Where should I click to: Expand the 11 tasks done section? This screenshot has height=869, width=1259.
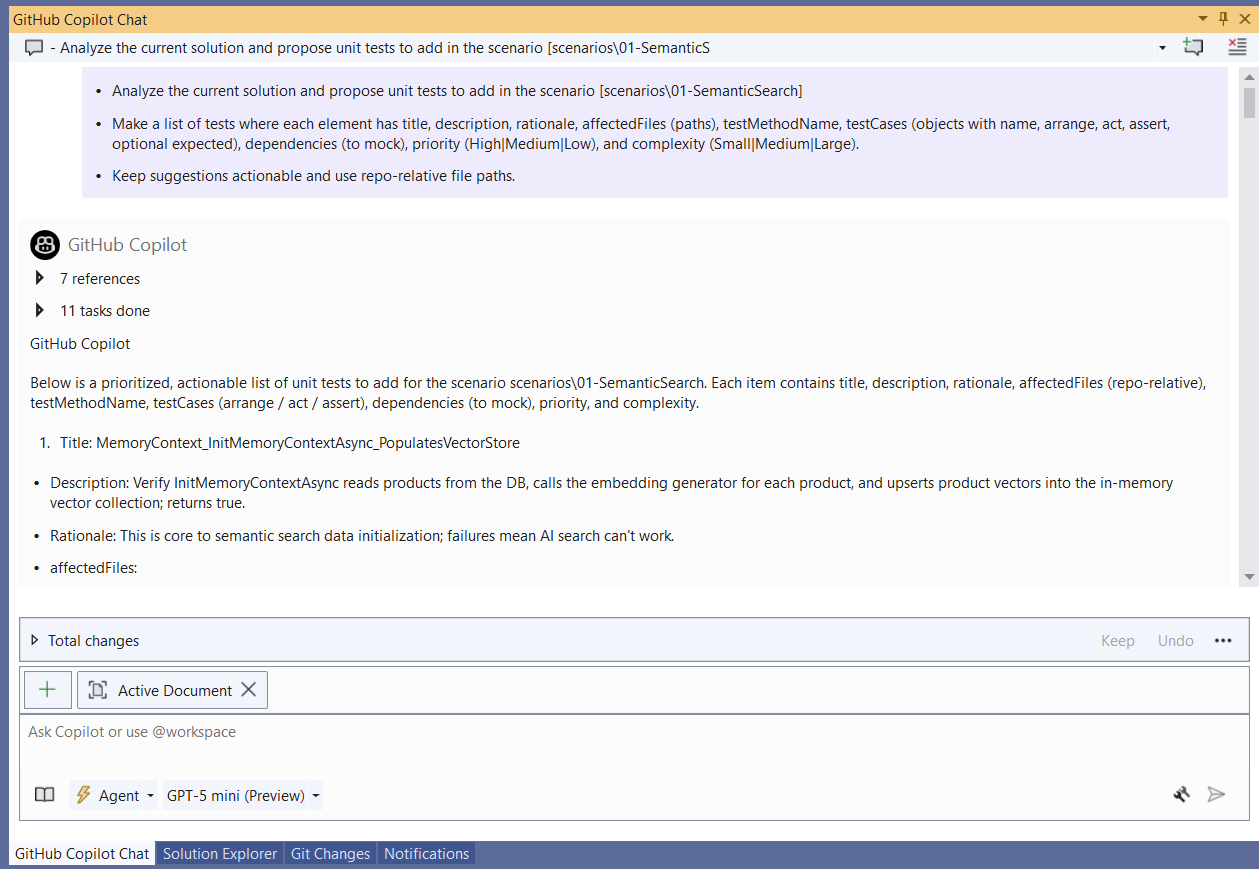point(40,310)
